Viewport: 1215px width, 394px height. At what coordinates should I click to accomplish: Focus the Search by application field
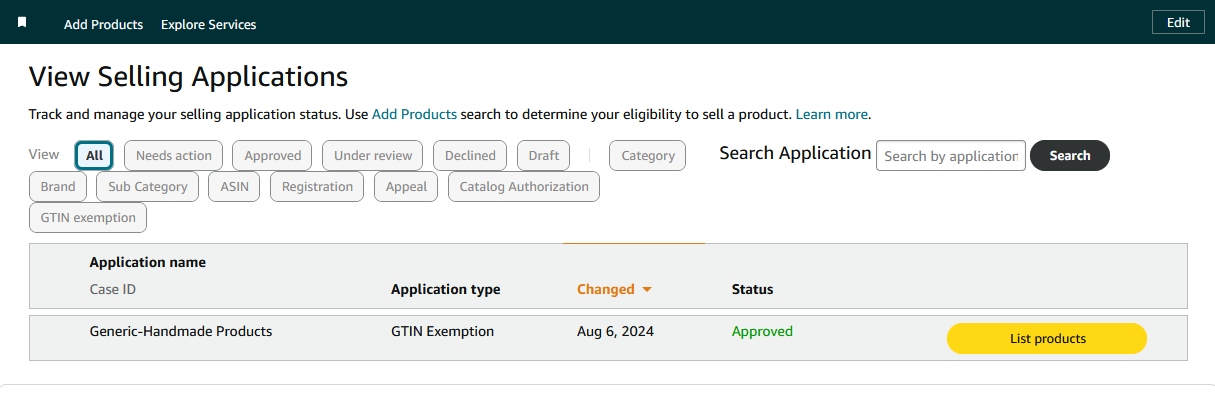[950, 156]
